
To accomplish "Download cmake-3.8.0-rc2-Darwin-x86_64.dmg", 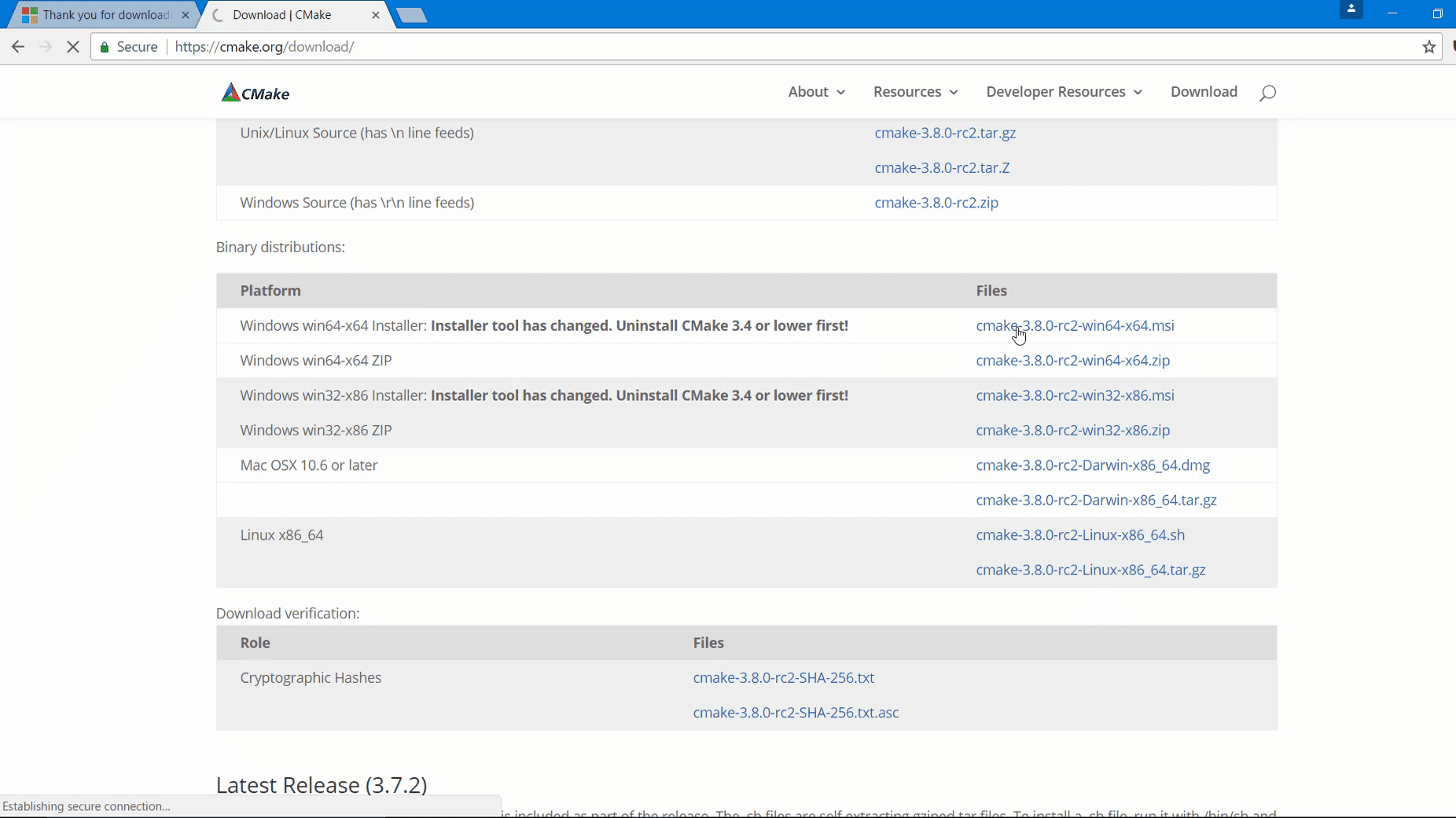I will pos(1093,465).
